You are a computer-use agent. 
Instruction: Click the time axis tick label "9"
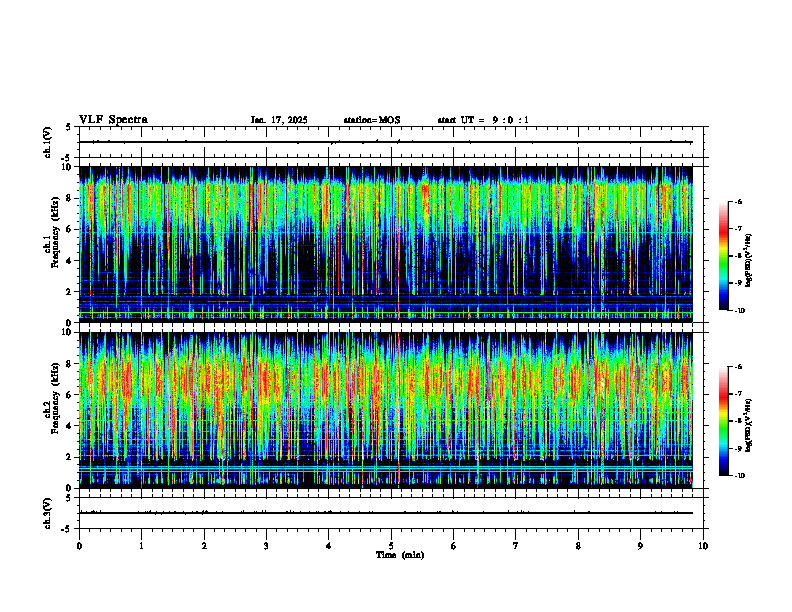(640, 546)
